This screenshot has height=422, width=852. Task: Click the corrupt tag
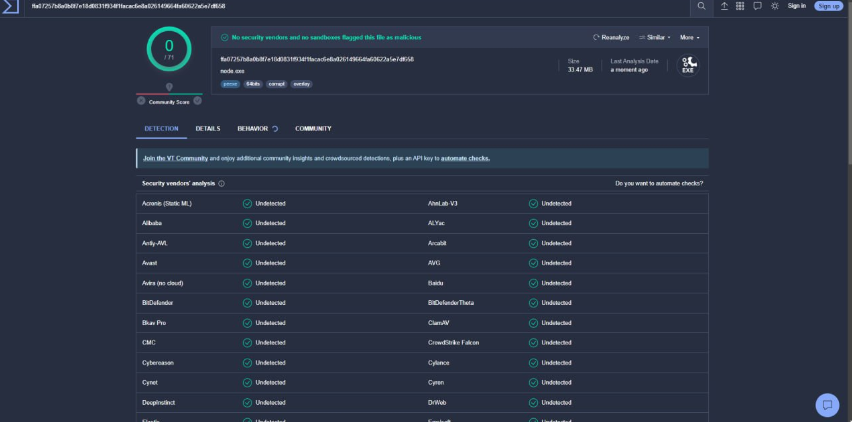[277, 84]
